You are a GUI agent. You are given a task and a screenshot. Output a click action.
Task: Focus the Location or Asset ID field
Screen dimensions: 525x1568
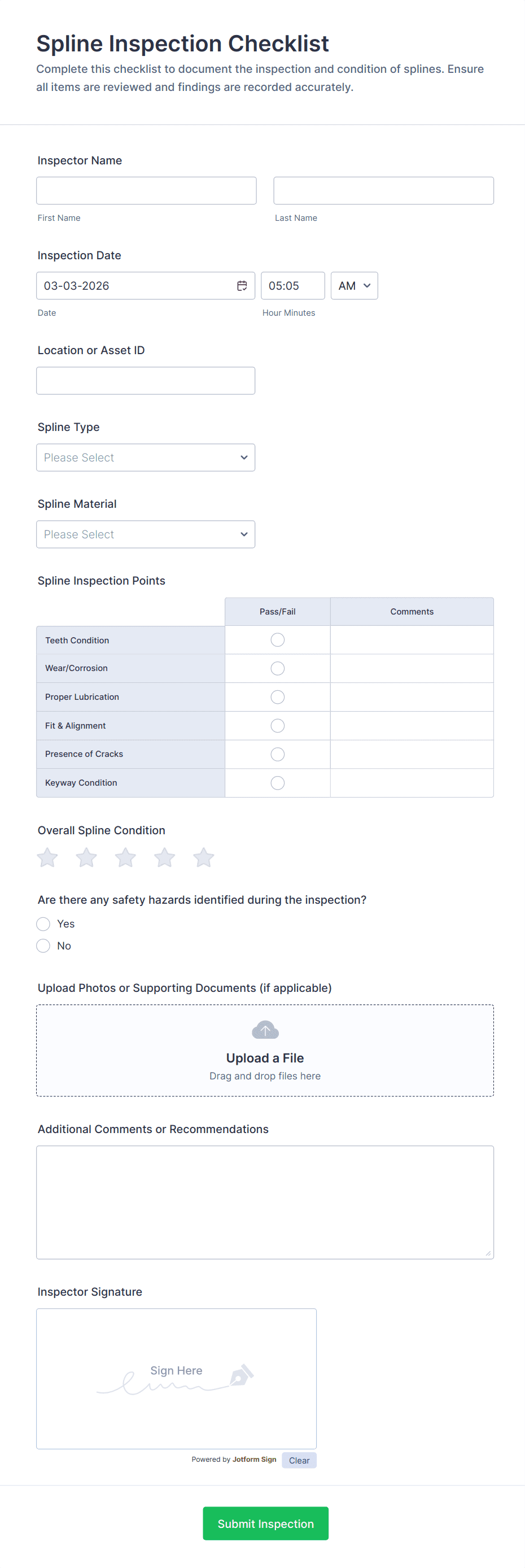[146, 381]
